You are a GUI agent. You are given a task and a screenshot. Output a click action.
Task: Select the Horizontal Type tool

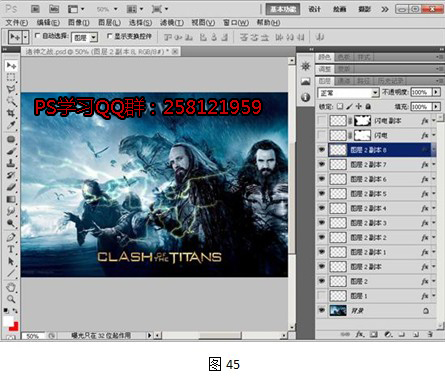[x=11, y=249]
